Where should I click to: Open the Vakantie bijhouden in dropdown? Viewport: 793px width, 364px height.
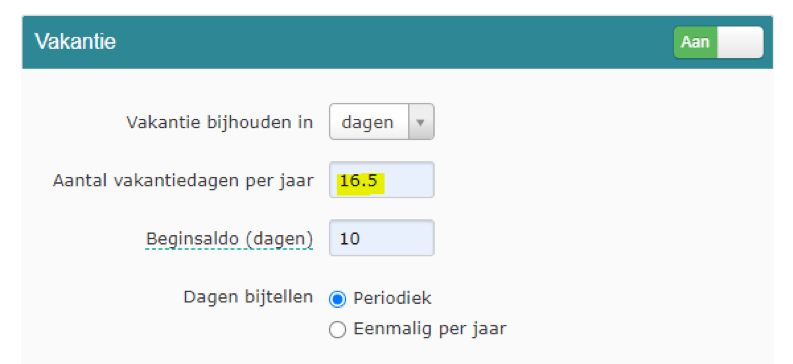[381, 122]
